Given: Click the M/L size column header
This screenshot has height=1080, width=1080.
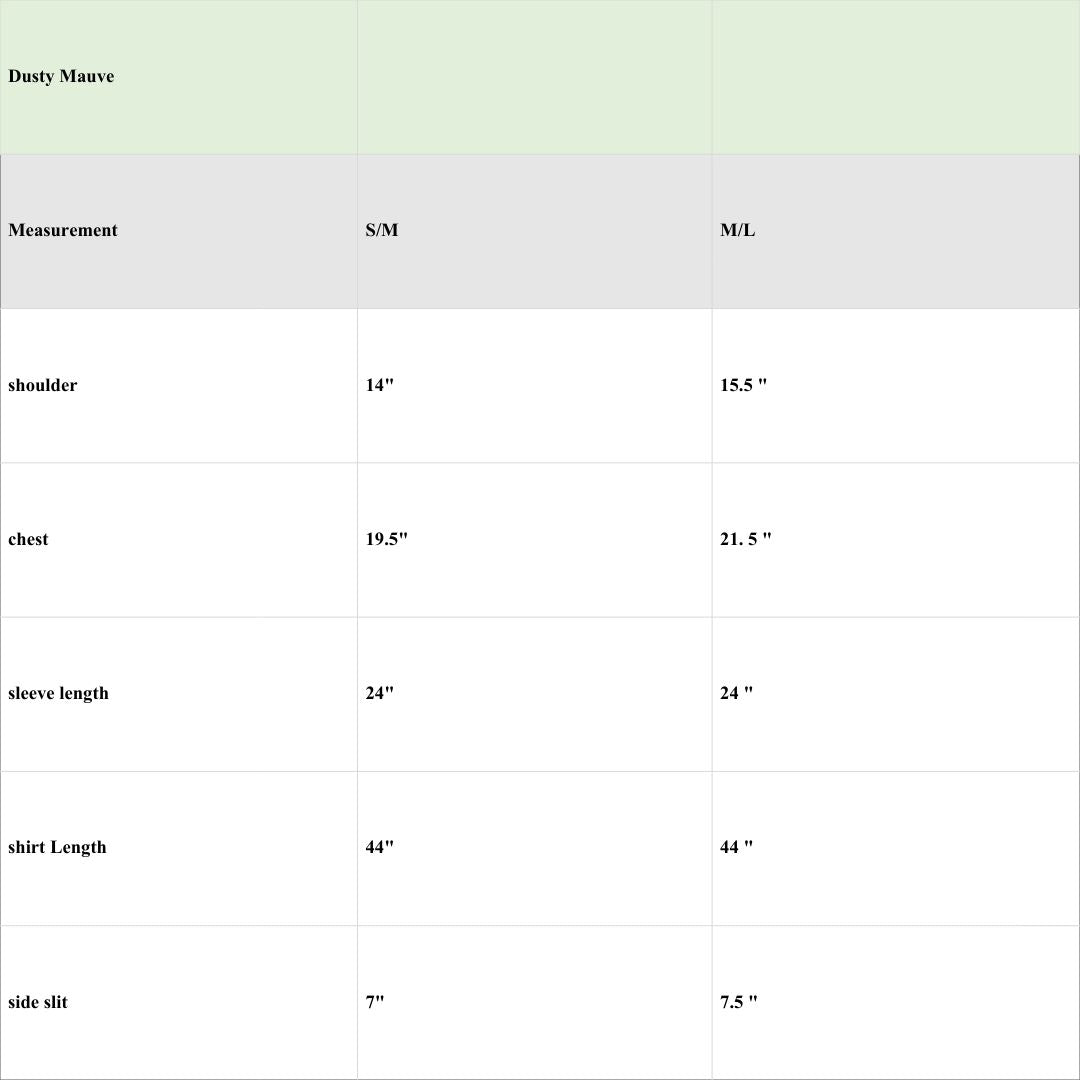Looking at the screenshot, I should (738, 231).
